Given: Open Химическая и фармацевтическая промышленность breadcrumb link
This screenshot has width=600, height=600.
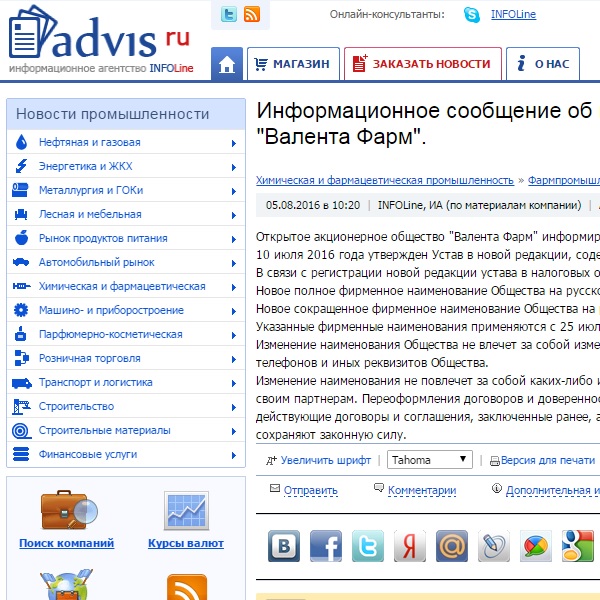Looking at the screenshot, I should pos(385,180).
